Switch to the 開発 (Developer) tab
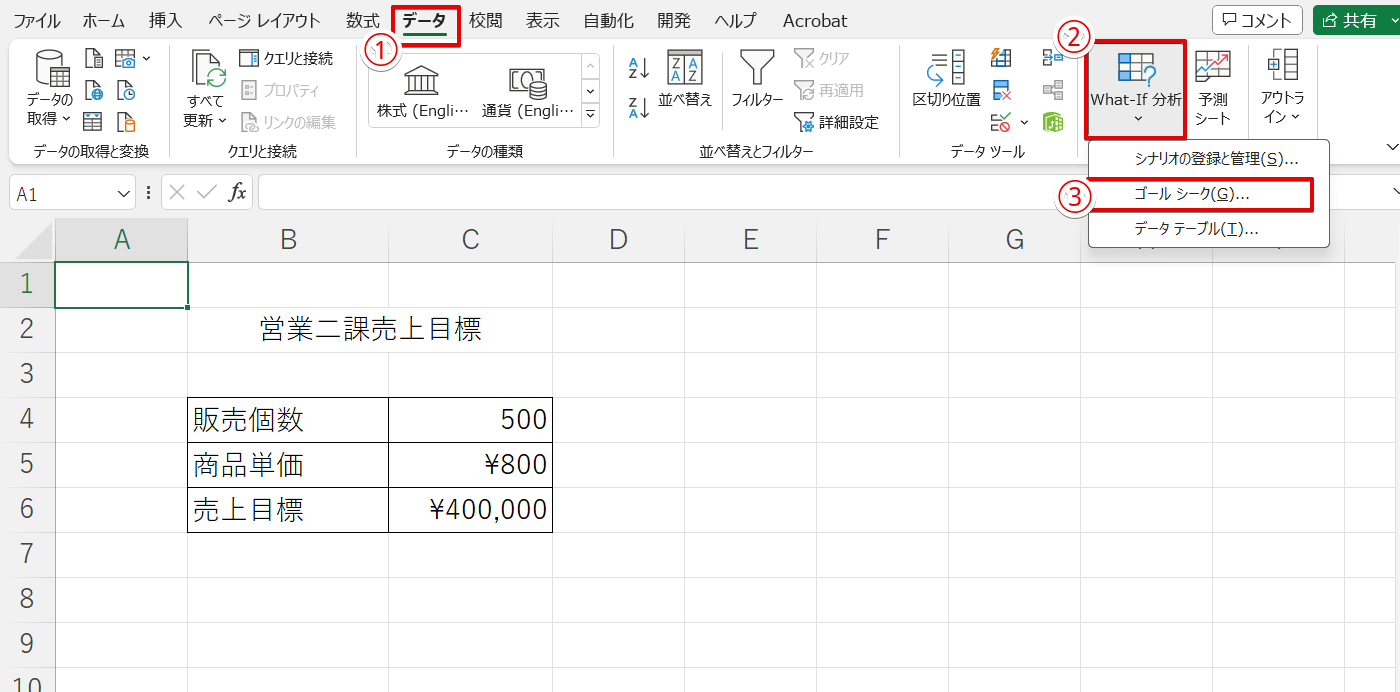The width and height of the screenshot is (1400, 692). pyautogui.click(x=673, y=20)
